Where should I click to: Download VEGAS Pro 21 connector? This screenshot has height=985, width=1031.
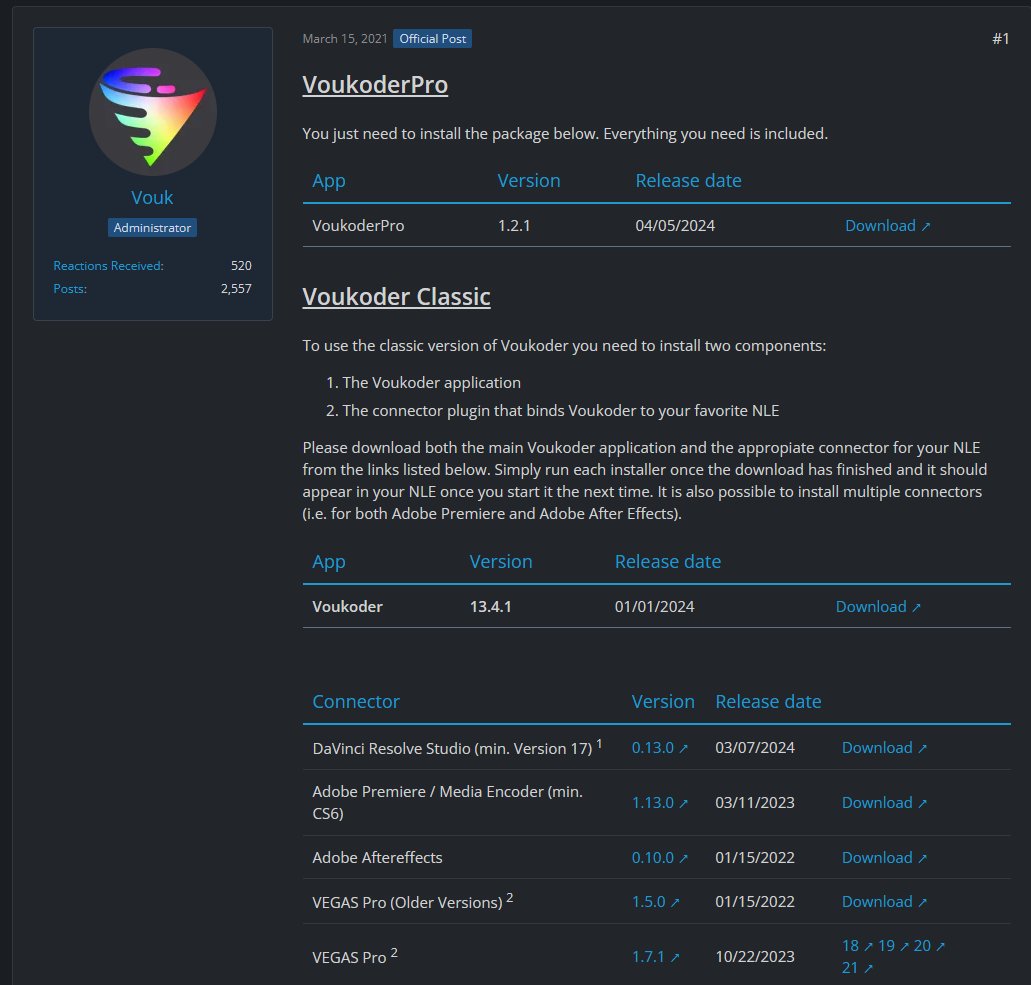857,967
